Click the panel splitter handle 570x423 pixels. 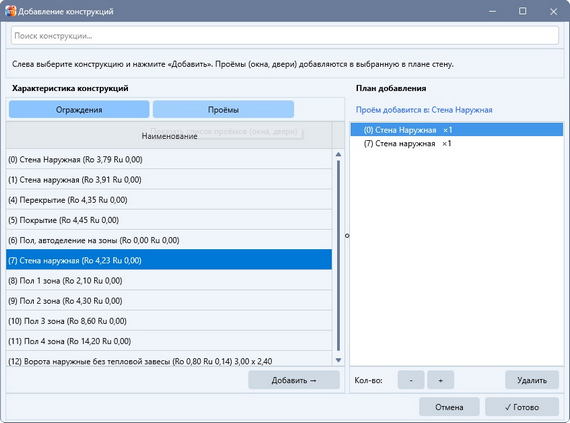(347, 236)
